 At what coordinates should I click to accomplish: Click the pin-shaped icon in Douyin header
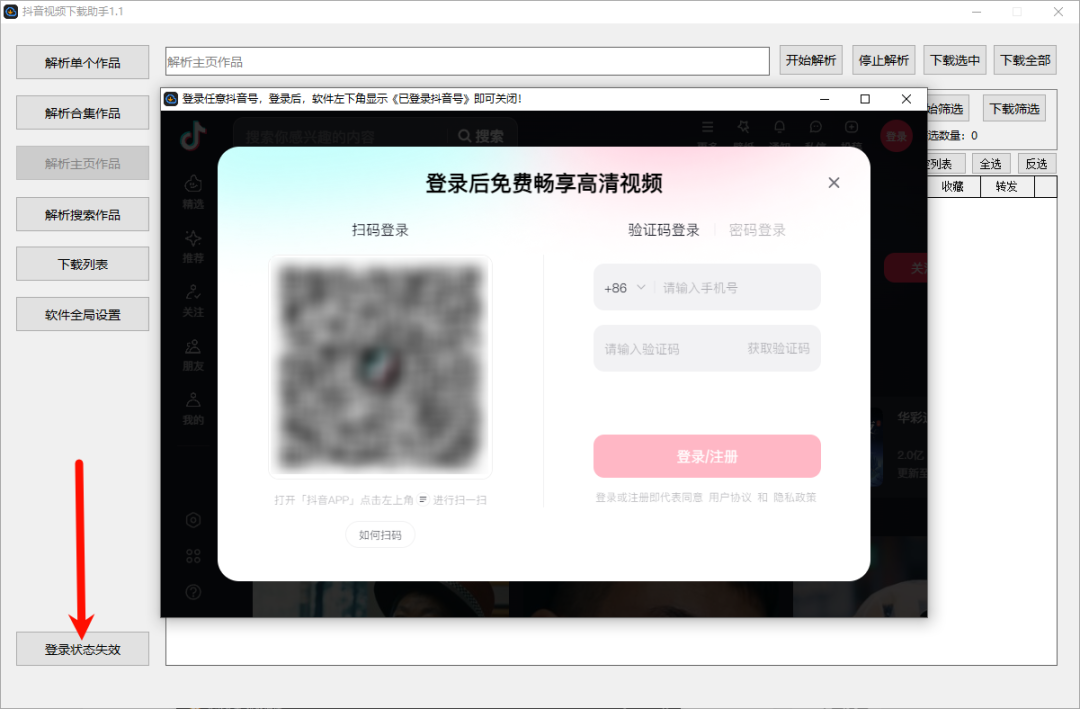743,127
